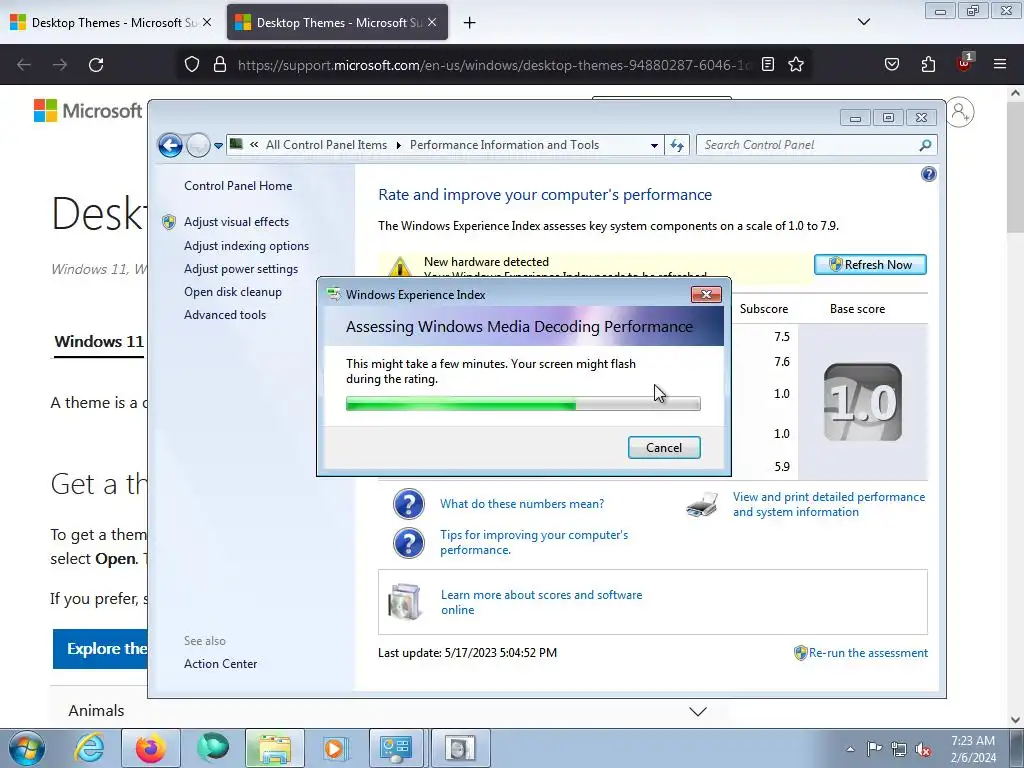1024x768 pixels.
Task: Open What do these numbers mean link
Action: click(x=522, y=504)
